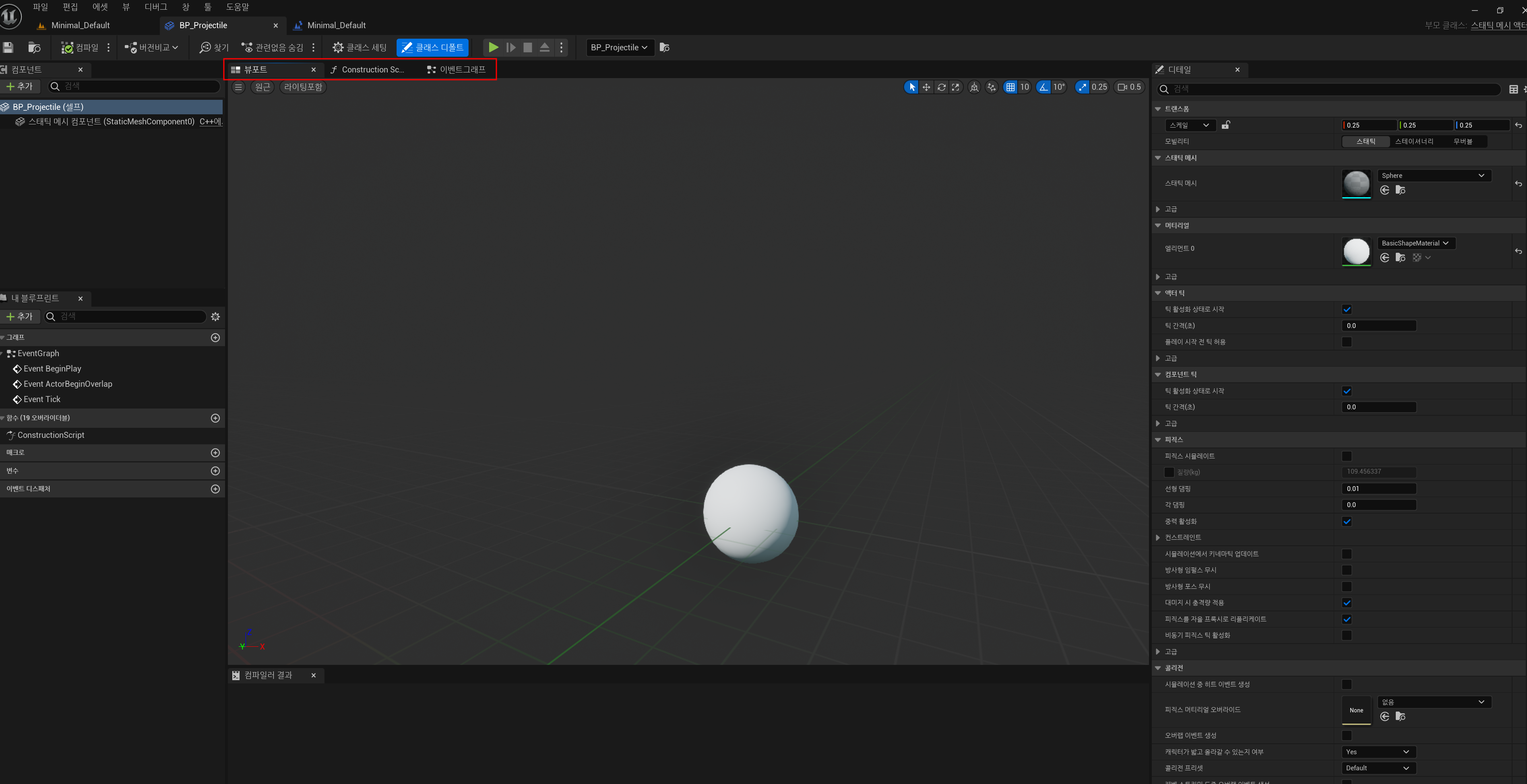Viewport: 1527px width, 784px height.
Task: Toggle 오버랩 이벤트 생성 checkbox
Action: tap(1346, 735)
